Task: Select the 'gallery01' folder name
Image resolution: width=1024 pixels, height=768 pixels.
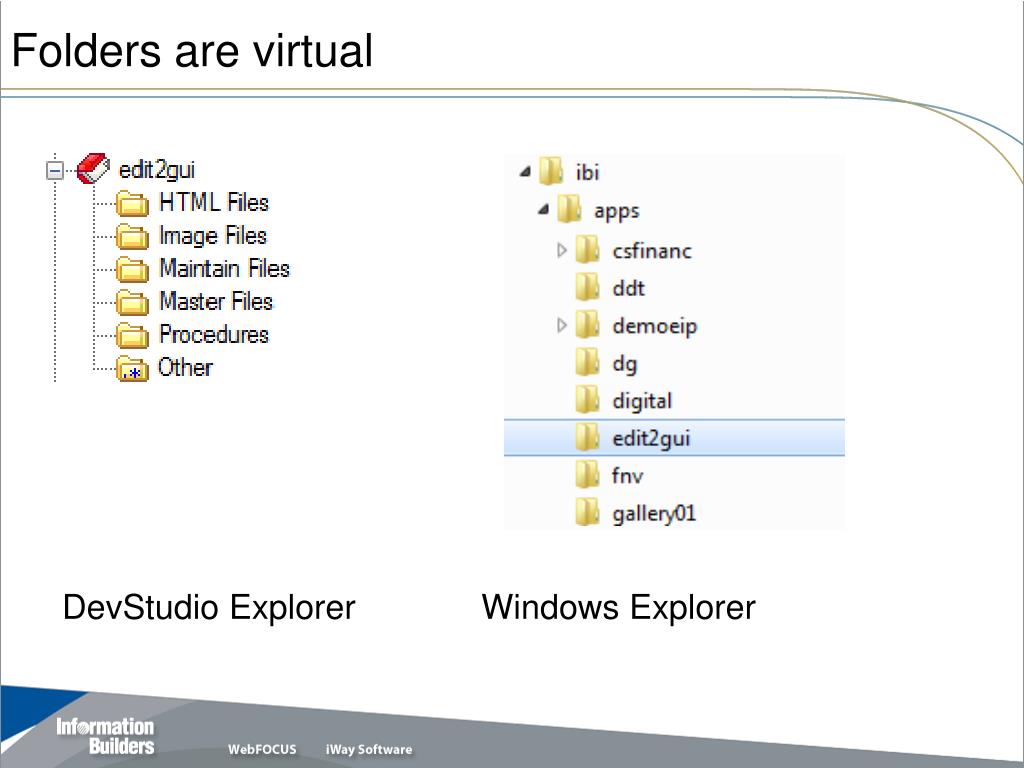Action: click(x=654, y=513)
